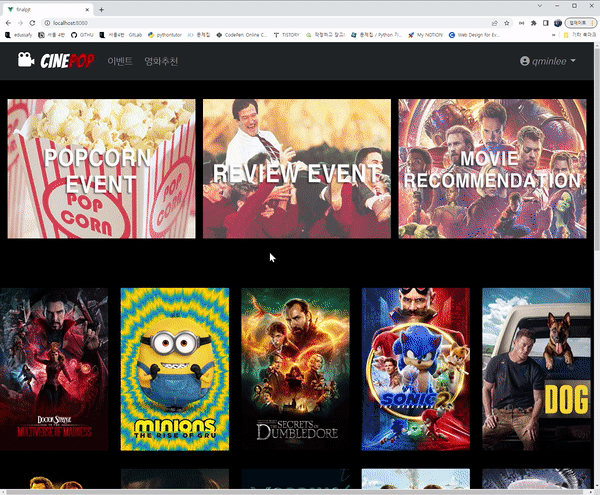Go back with the browser back arrow

pyautogui.click(x=8, y=23)
